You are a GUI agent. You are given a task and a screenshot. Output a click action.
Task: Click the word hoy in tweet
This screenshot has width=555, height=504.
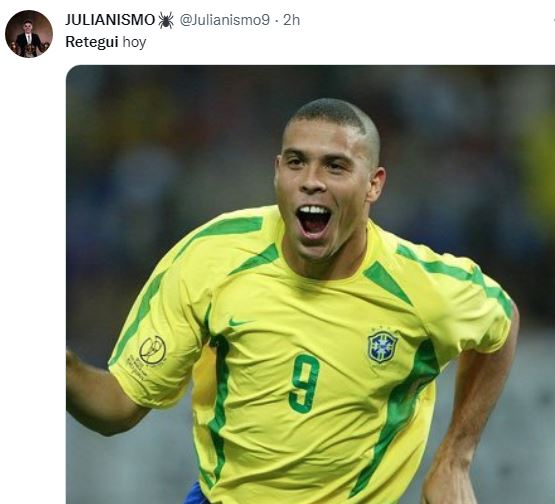(x=134, y=43)
